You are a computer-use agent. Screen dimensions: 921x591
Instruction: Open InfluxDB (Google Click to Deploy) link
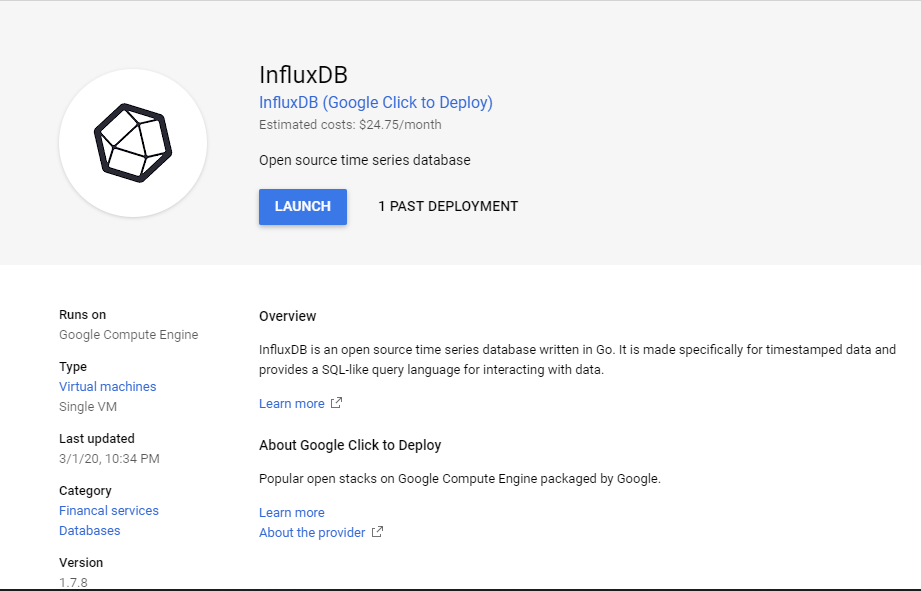coord(376,102)
